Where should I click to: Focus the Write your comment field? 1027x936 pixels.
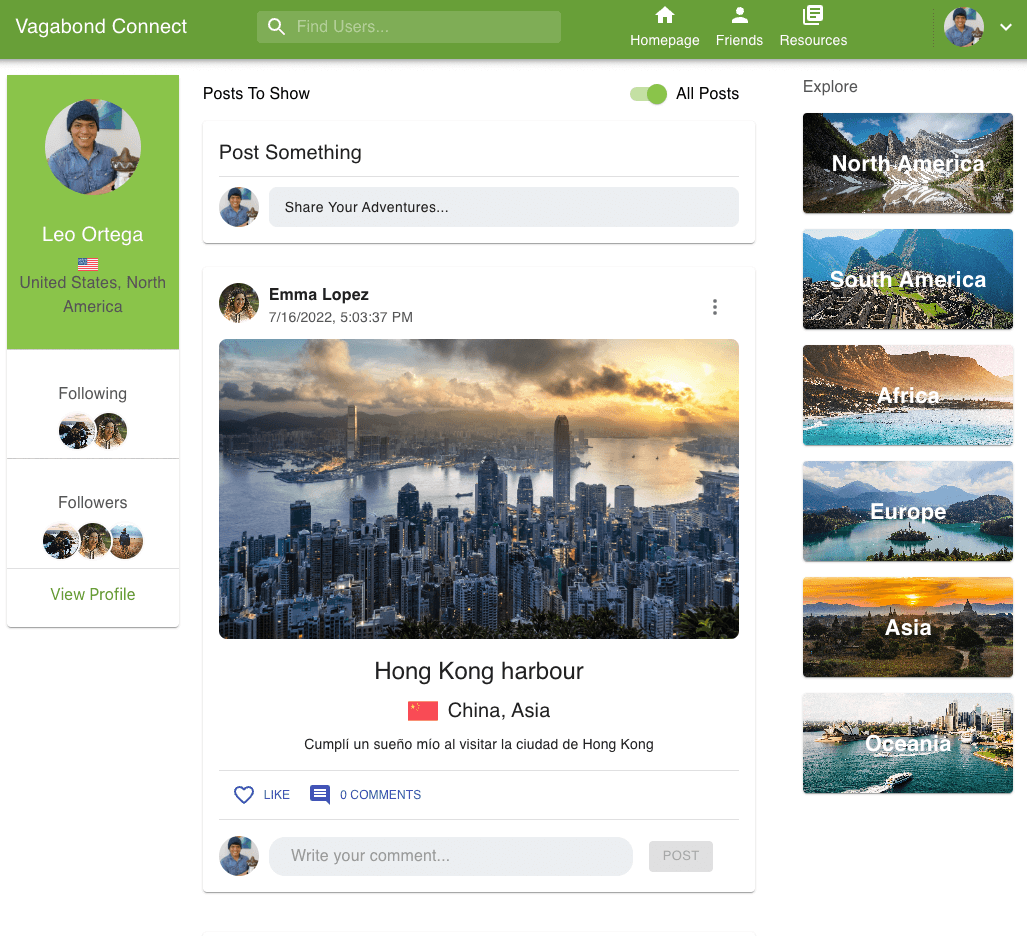(451, 856)
